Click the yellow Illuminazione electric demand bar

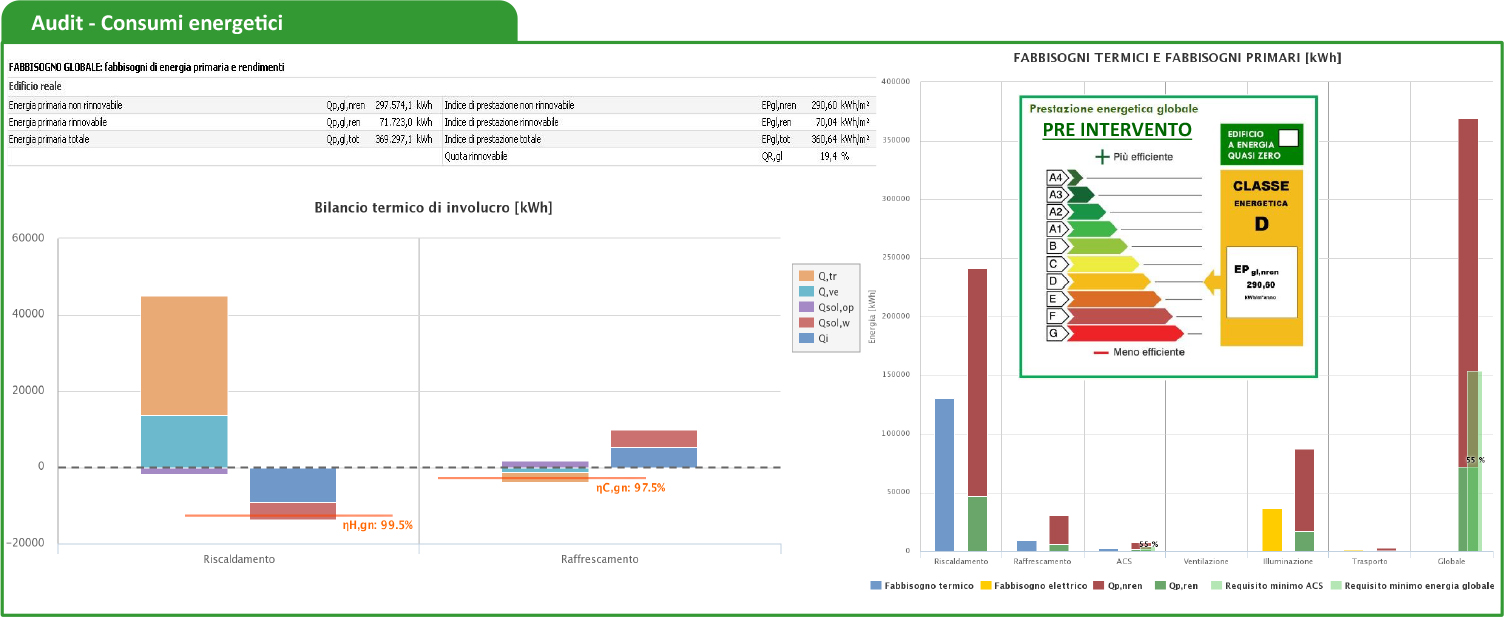click(1272, 530)
